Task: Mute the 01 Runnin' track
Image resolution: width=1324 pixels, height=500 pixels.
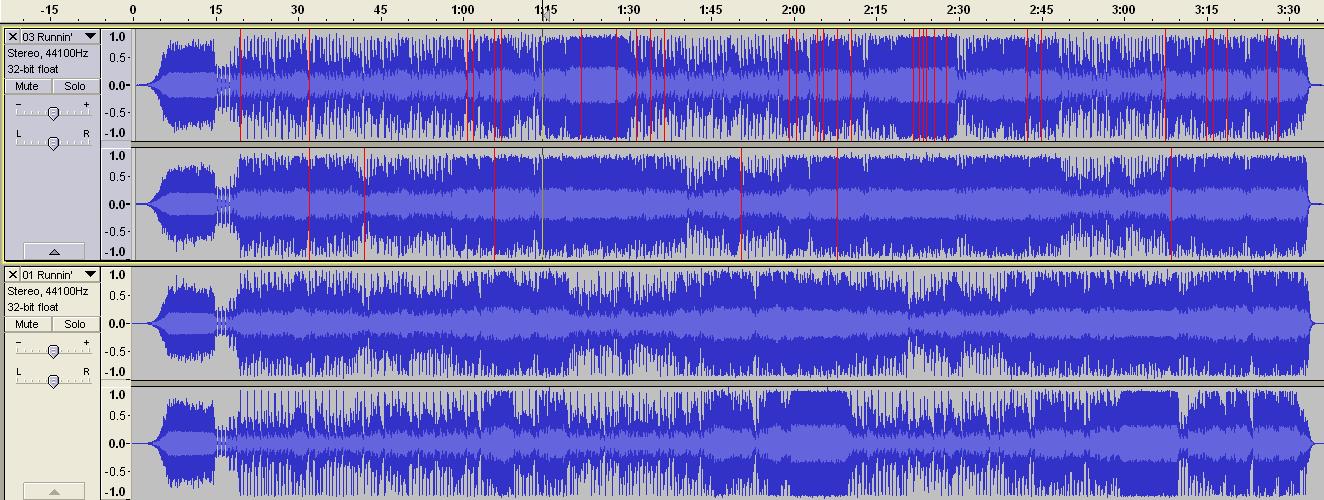Action: pos(27,325)
